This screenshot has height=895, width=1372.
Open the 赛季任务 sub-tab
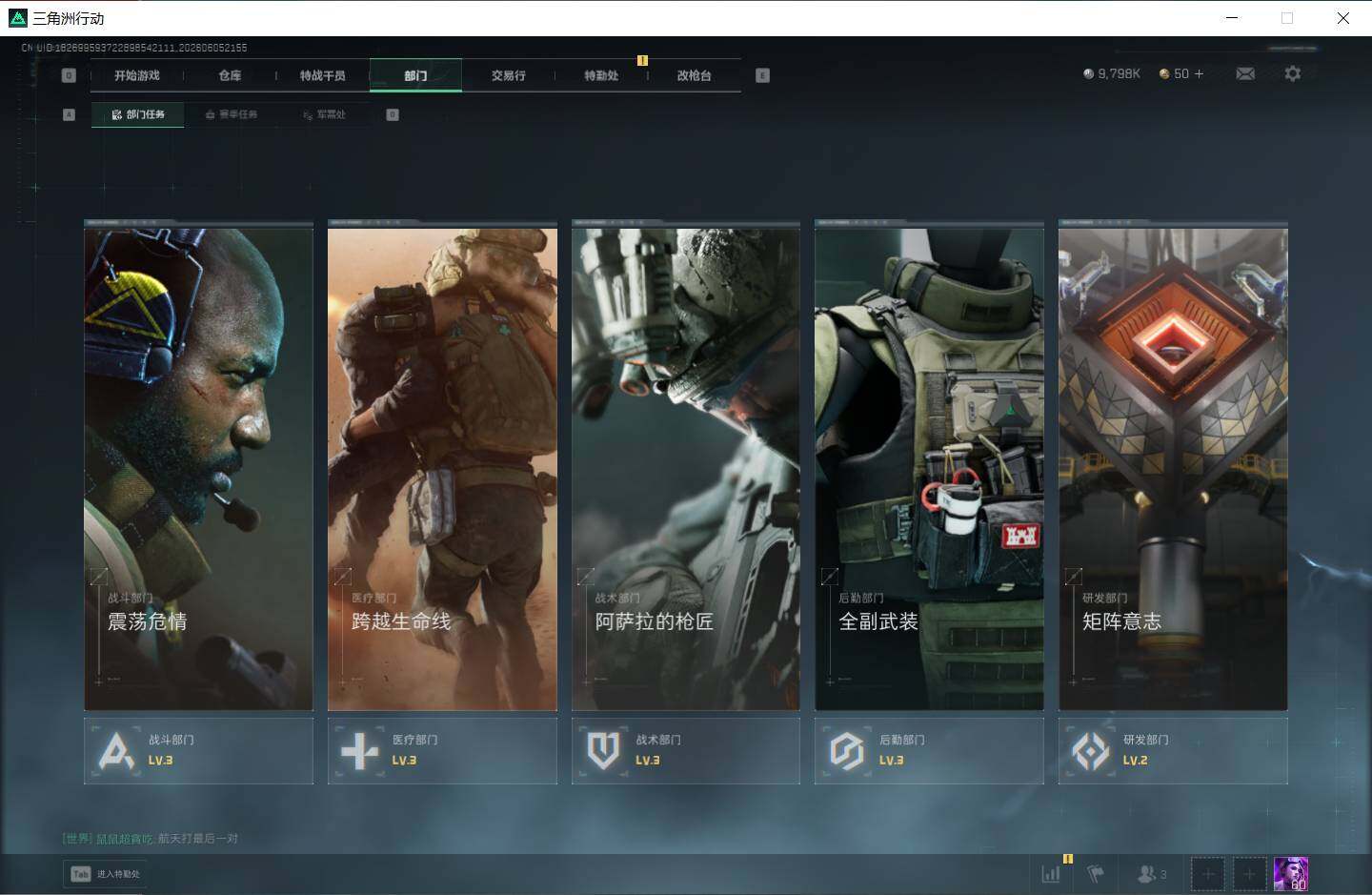point(232,114)
